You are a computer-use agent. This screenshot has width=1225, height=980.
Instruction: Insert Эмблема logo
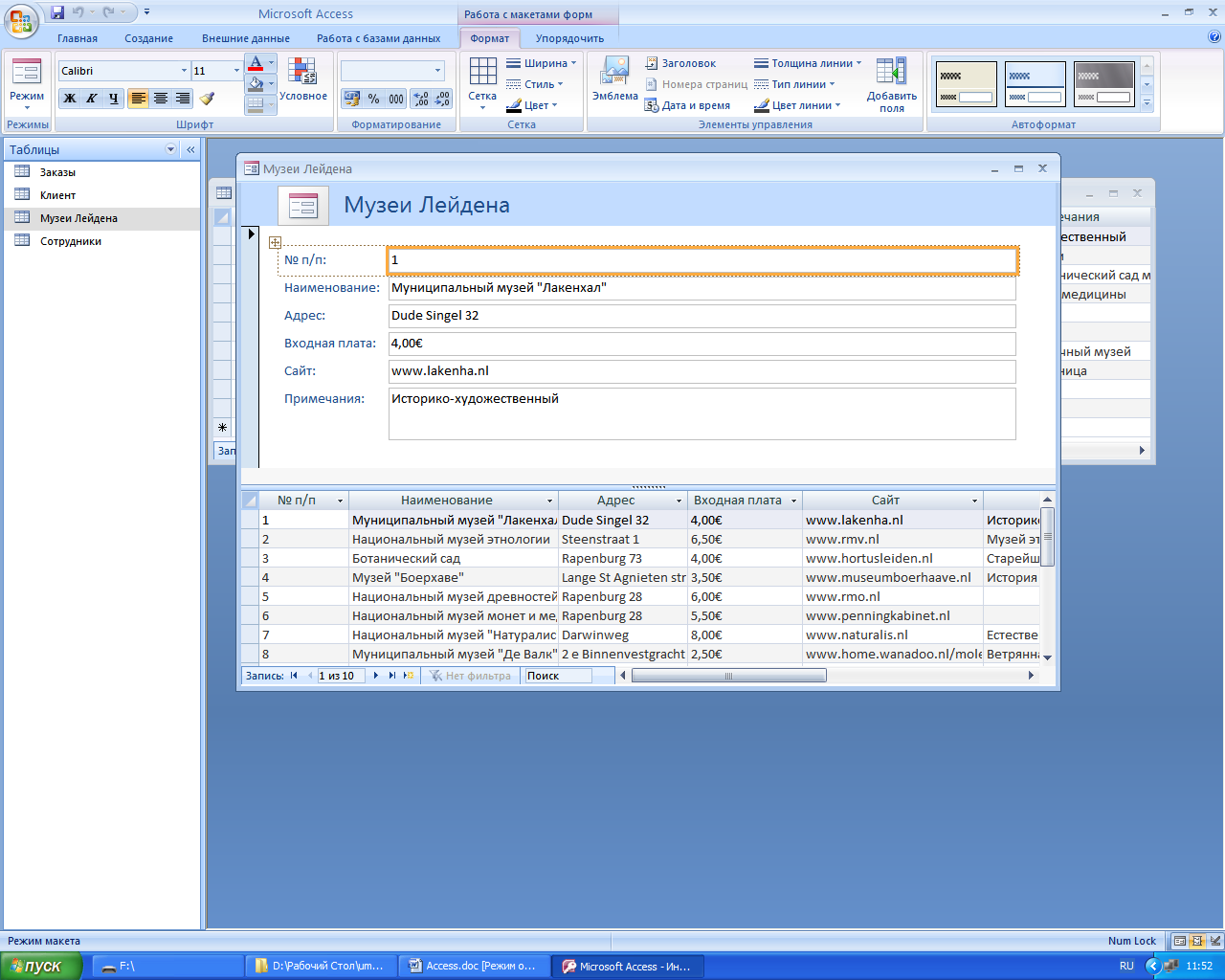tap(614, 79)
